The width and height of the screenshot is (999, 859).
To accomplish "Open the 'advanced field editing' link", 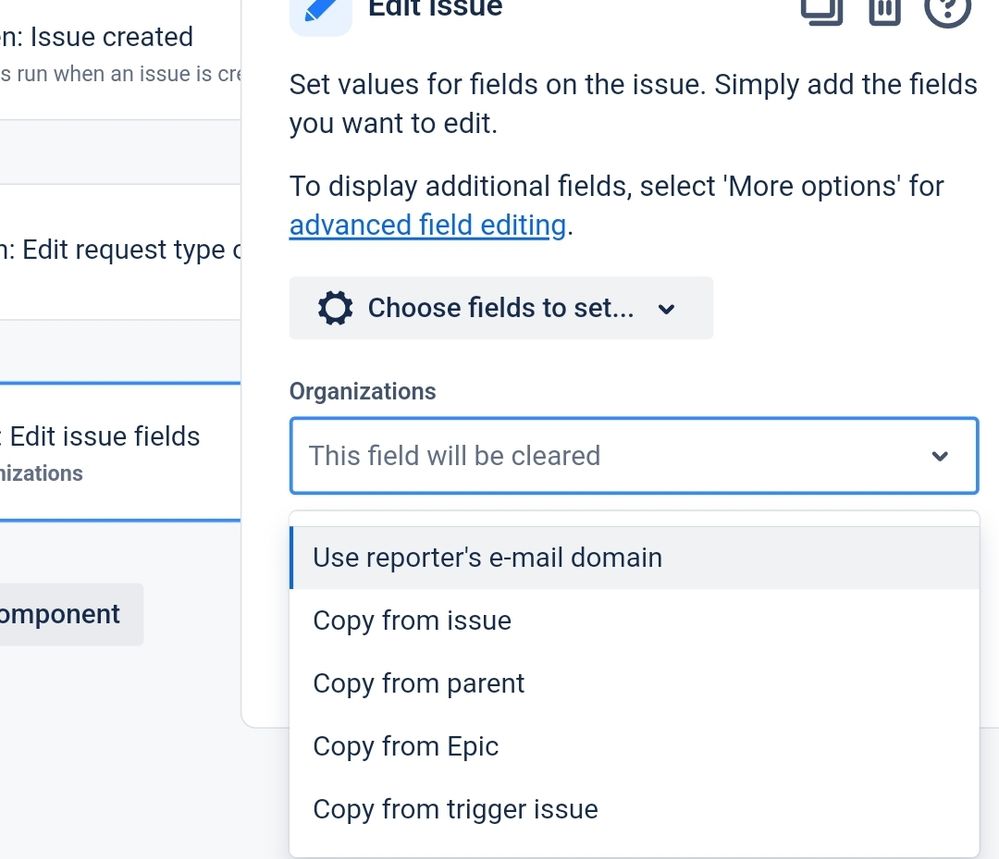I will (x=427, y=224).
